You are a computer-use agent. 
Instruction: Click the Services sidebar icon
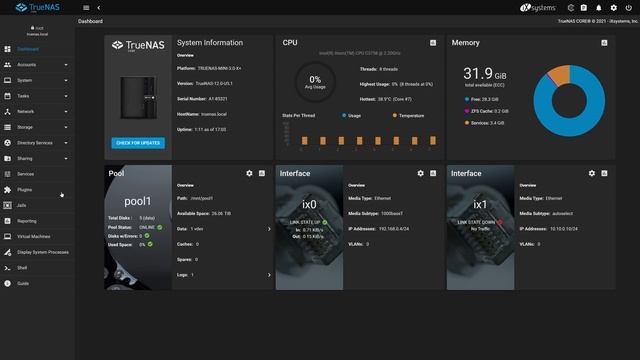coord(7,174)
